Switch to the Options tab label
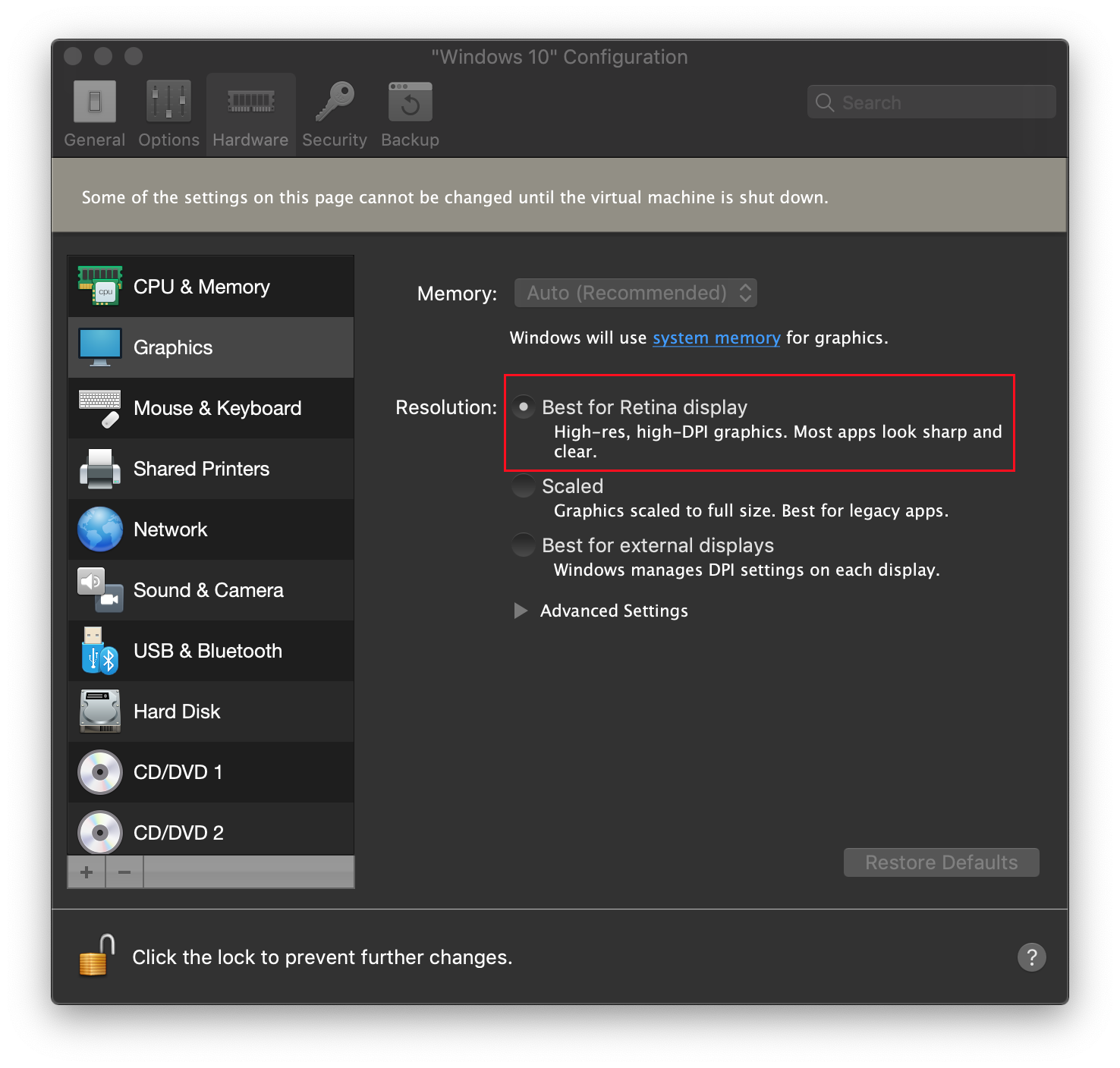The image size is (1120, 1068). 168,140
